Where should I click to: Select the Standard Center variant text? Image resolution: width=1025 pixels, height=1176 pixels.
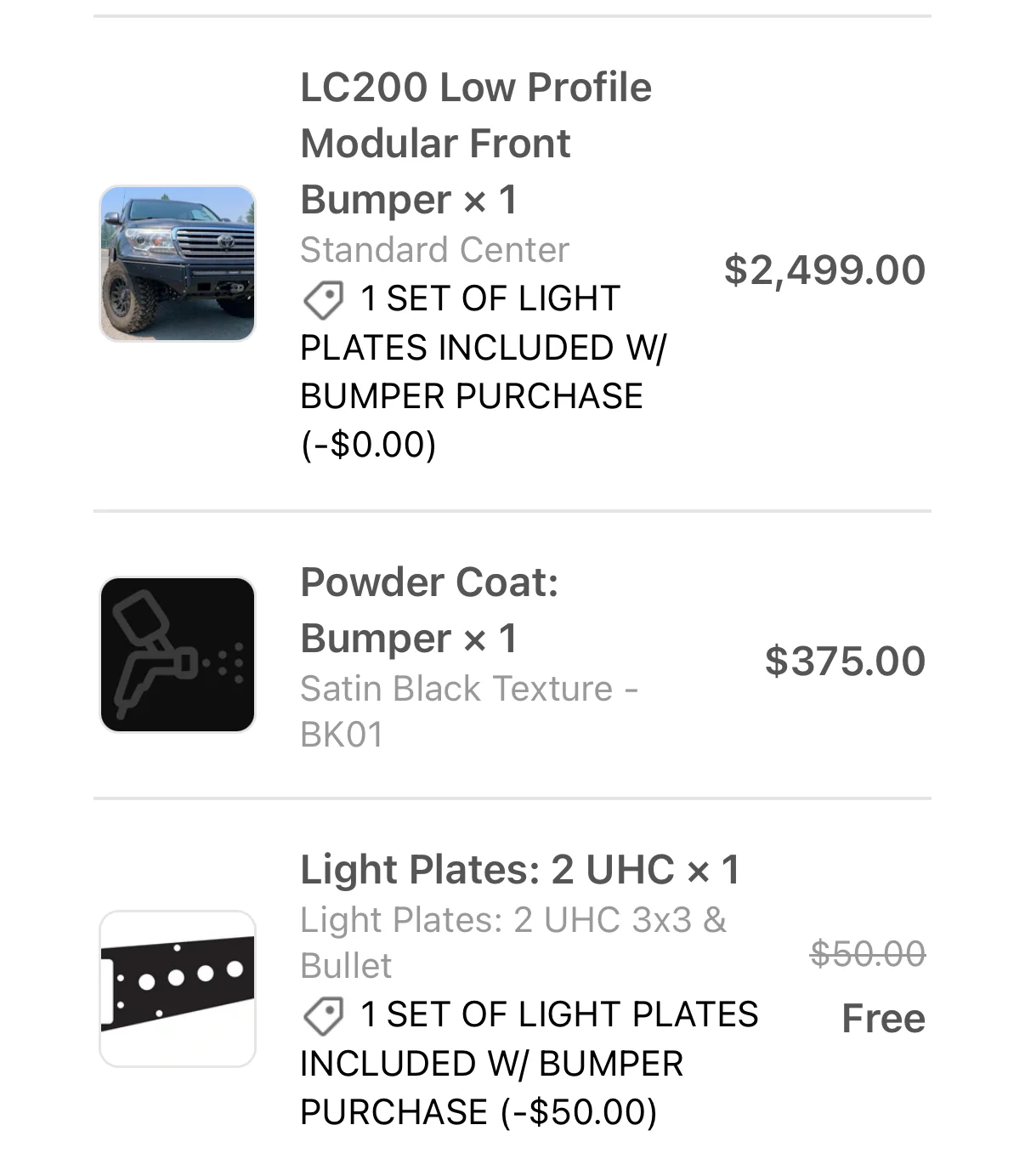coord(434,250)
